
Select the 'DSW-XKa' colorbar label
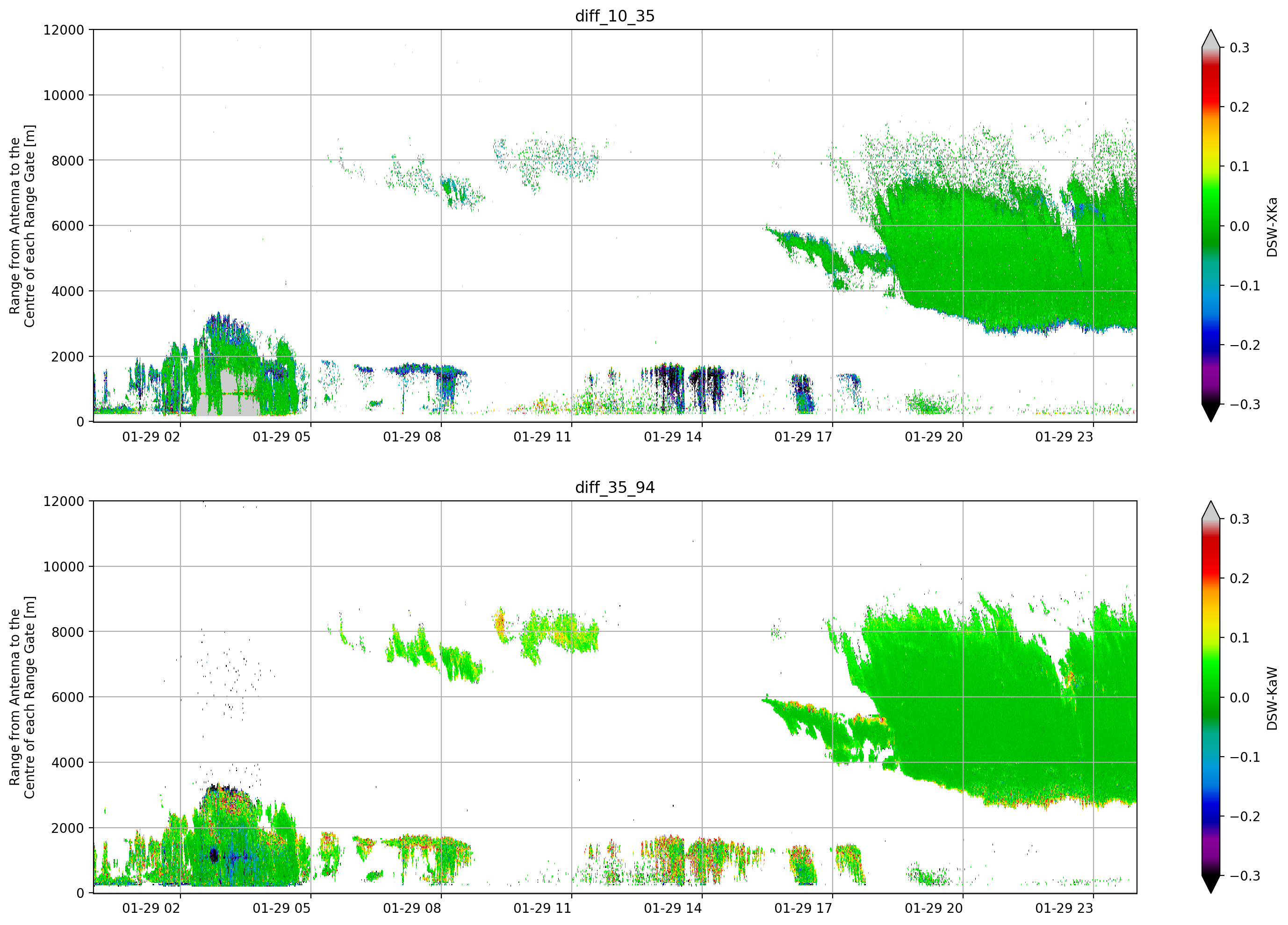tap(1272, 227)
